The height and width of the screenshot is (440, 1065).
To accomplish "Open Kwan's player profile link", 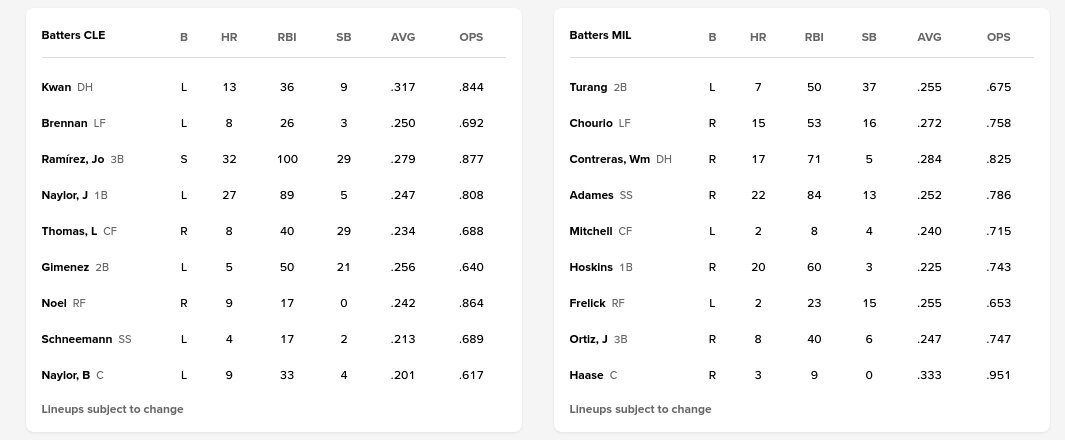I will point(56,87).
